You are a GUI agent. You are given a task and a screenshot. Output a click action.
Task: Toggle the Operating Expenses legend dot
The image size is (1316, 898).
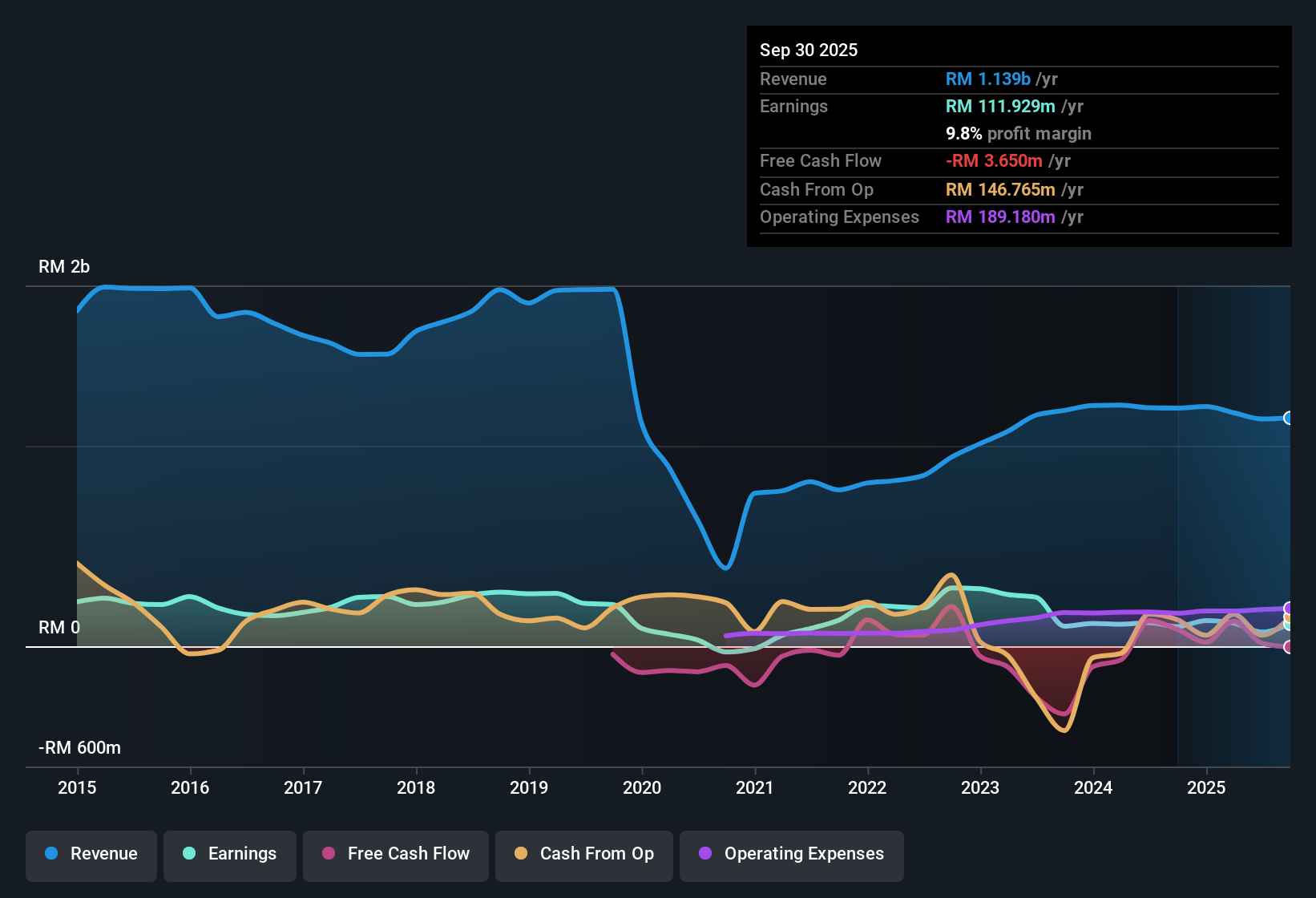[706, 854]
